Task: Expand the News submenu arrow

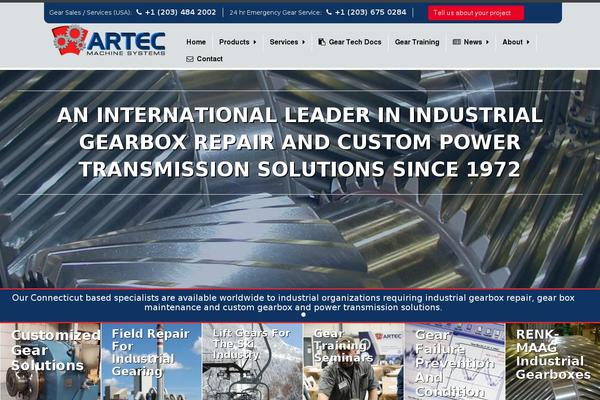Action: pos(487,42)
